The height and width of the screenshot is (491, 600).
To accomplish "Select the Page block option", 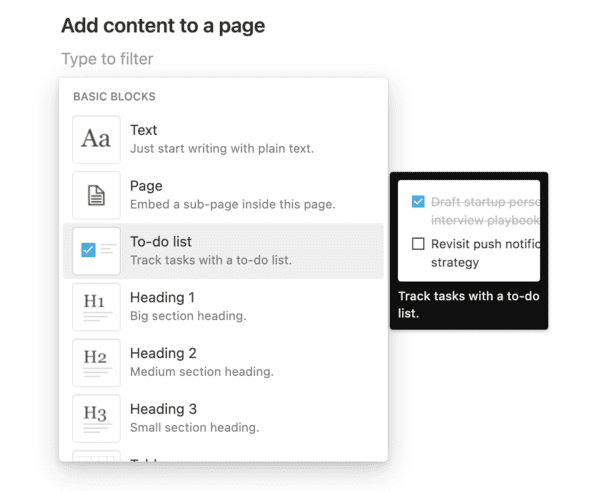I will click(223, 195).
